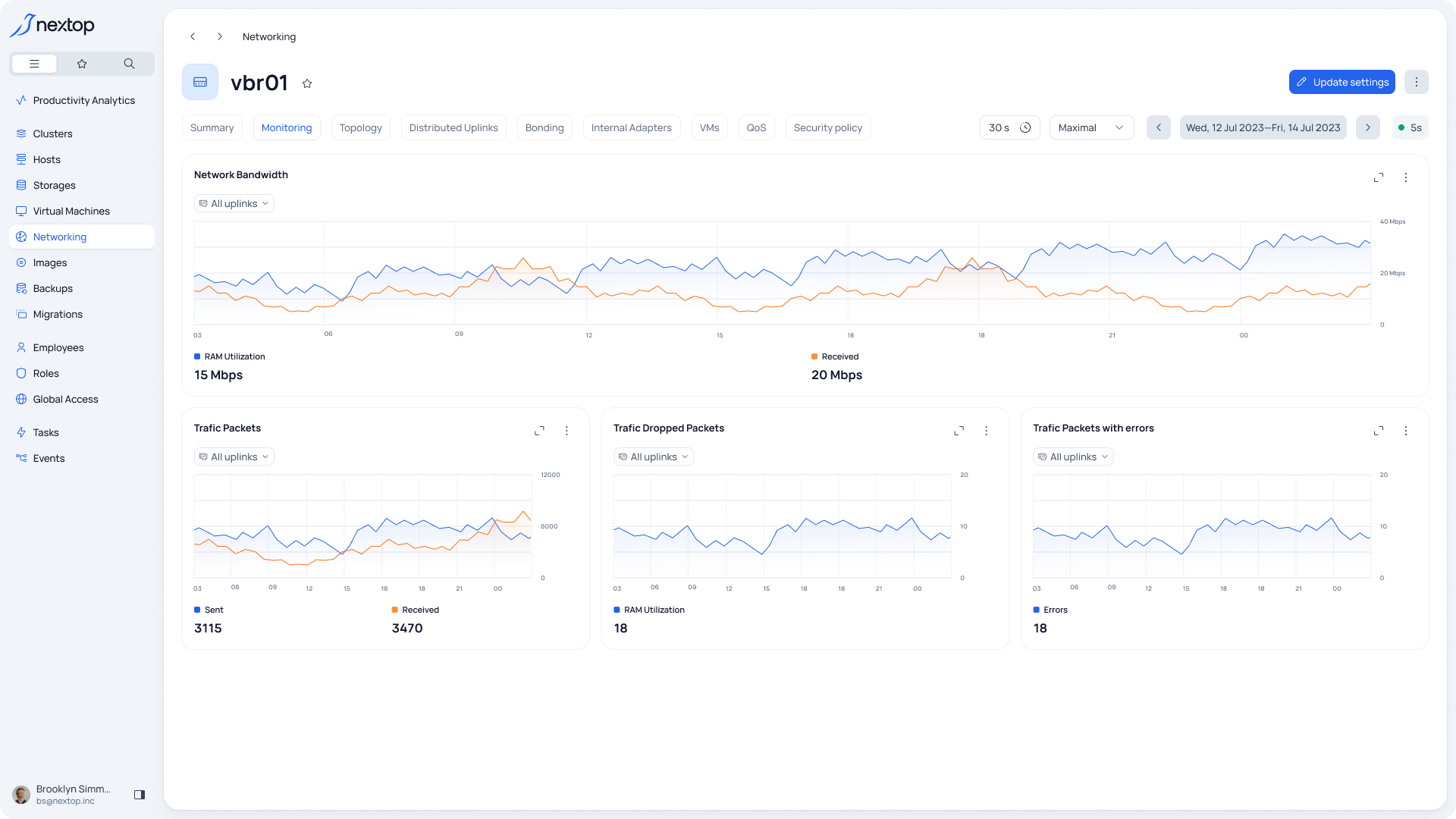The image size is (1456, 819).
Task: Select Networking in the sidebar
Action: [82, 237]
